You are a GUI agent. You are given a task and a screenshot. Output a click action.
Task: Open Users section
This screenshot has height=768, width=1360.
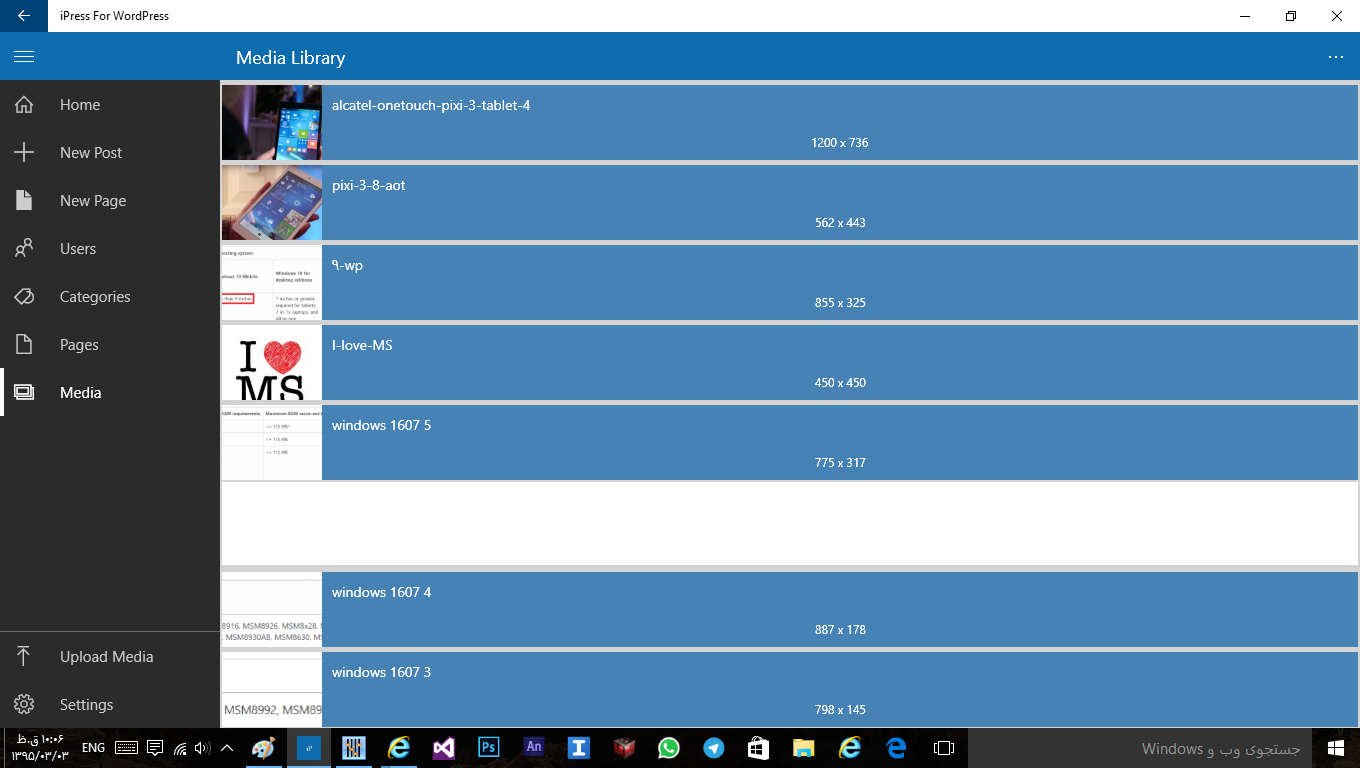[78, 249]
